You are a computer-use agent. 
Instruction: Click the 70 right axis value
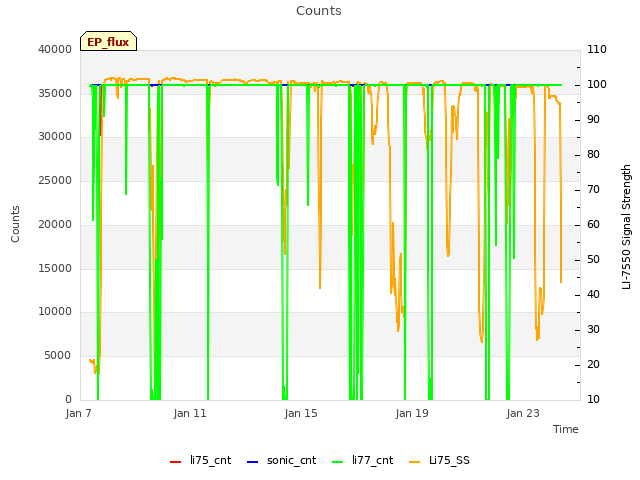coord(593,190)
